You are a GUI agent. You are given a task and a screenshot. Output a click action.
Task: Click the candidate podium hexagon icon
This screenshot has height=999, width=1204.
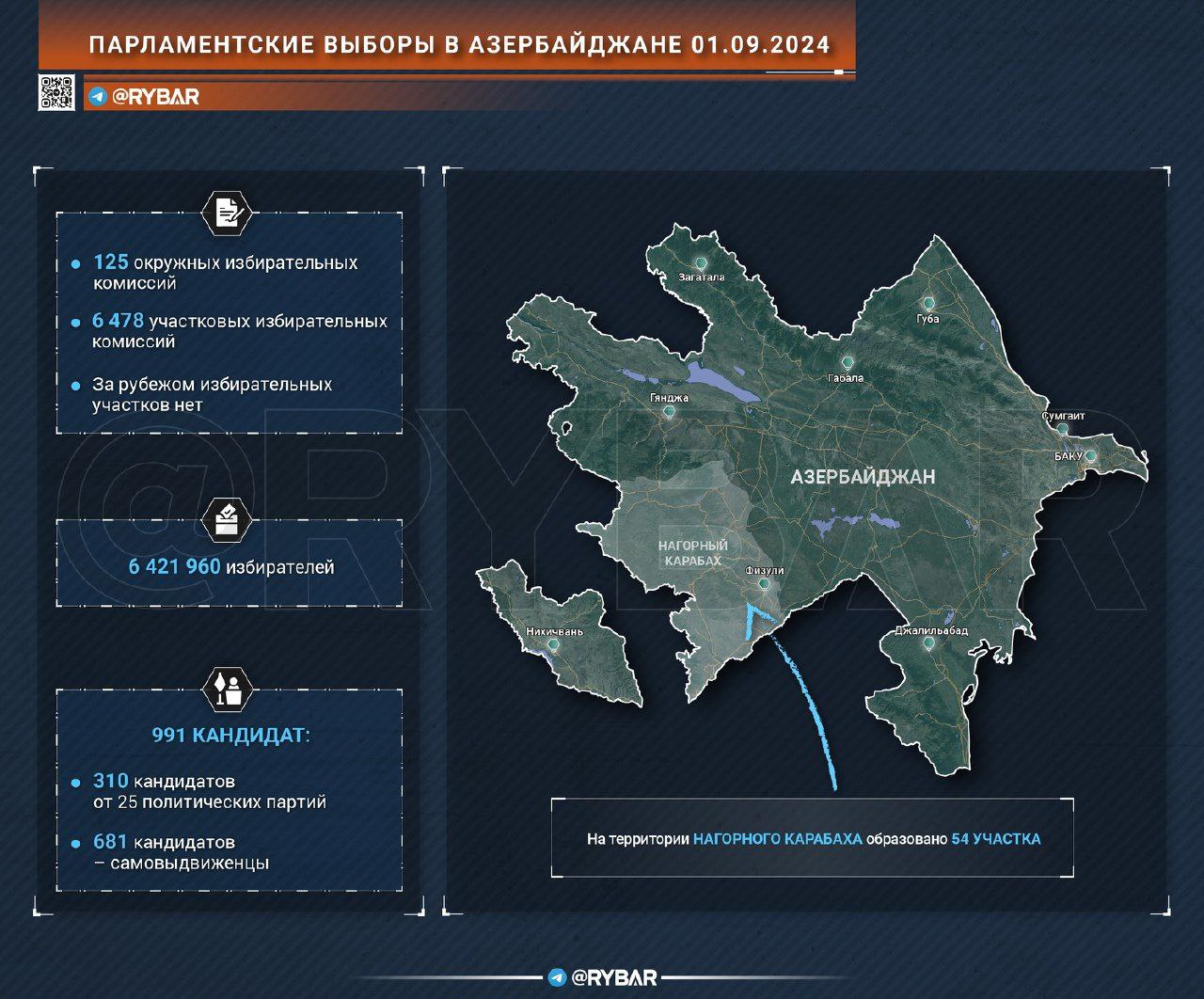pyautogui.click(x=228, y=690)
